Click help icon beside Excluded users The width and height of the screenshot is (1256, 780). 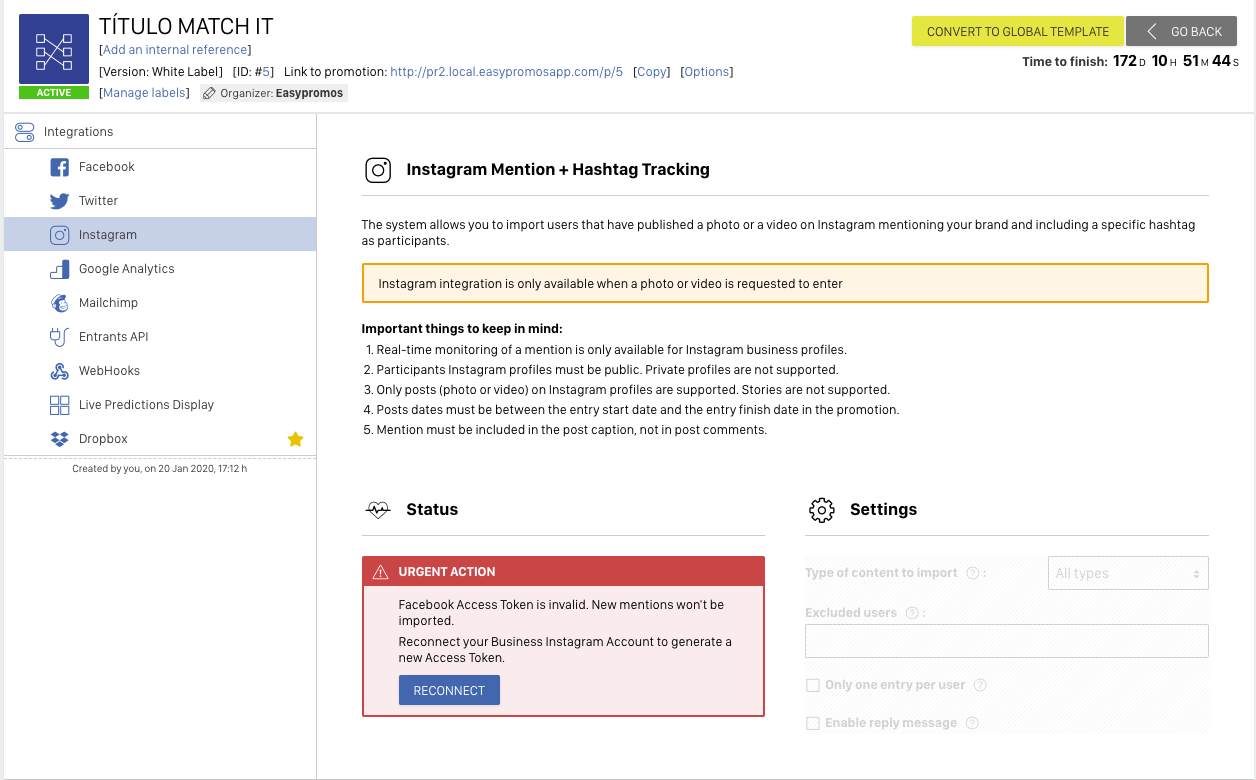tap(912, 613)
